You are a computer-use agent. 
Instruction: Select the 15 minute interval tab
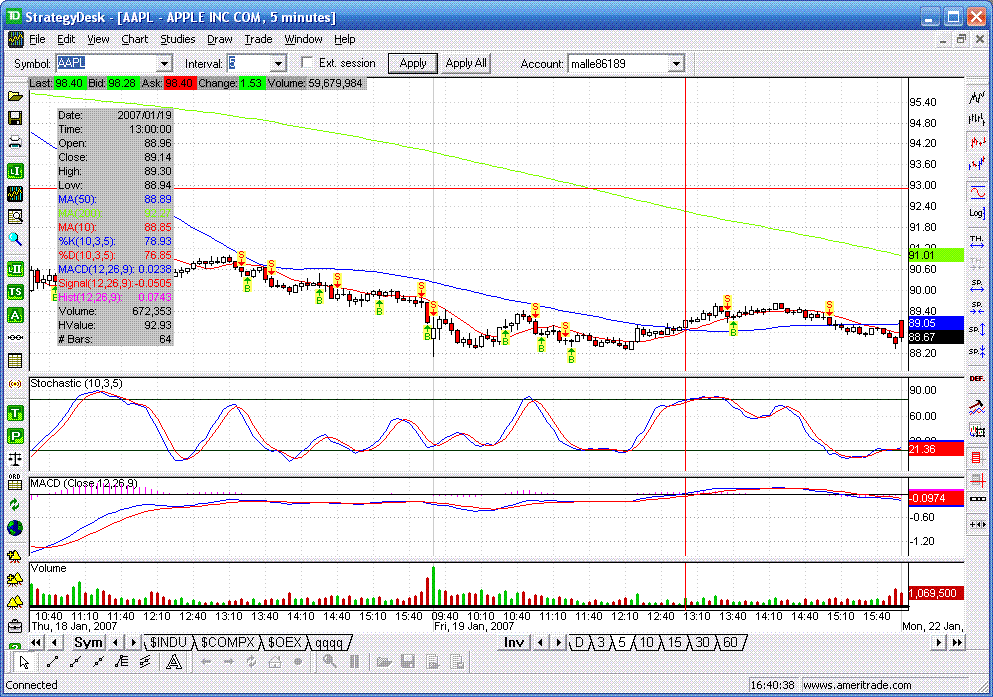(674, 643)
